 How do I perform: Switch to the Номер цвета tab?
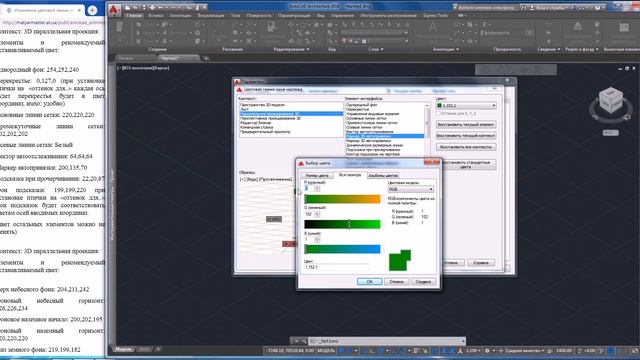coord(317,175)
